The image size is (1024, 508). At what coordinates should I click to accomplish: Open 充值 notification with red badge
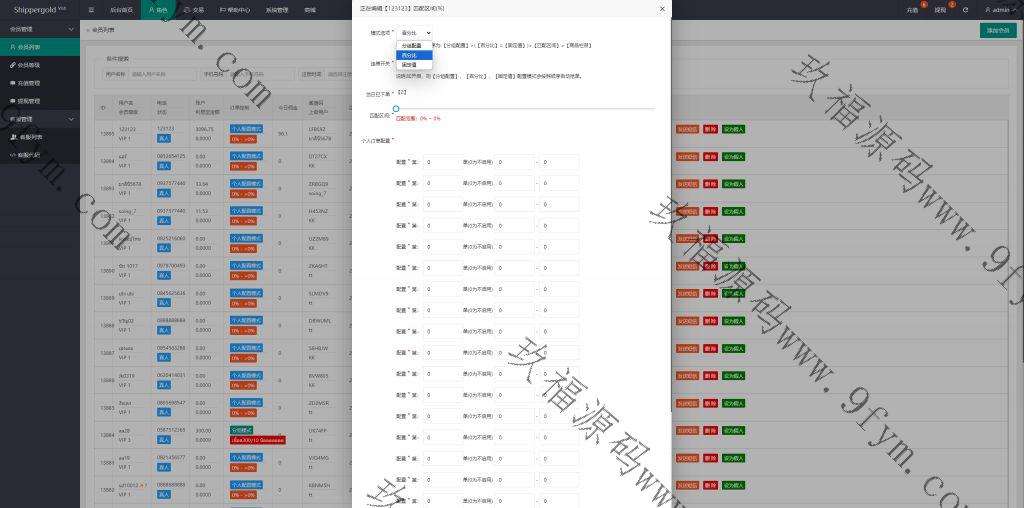912,9
